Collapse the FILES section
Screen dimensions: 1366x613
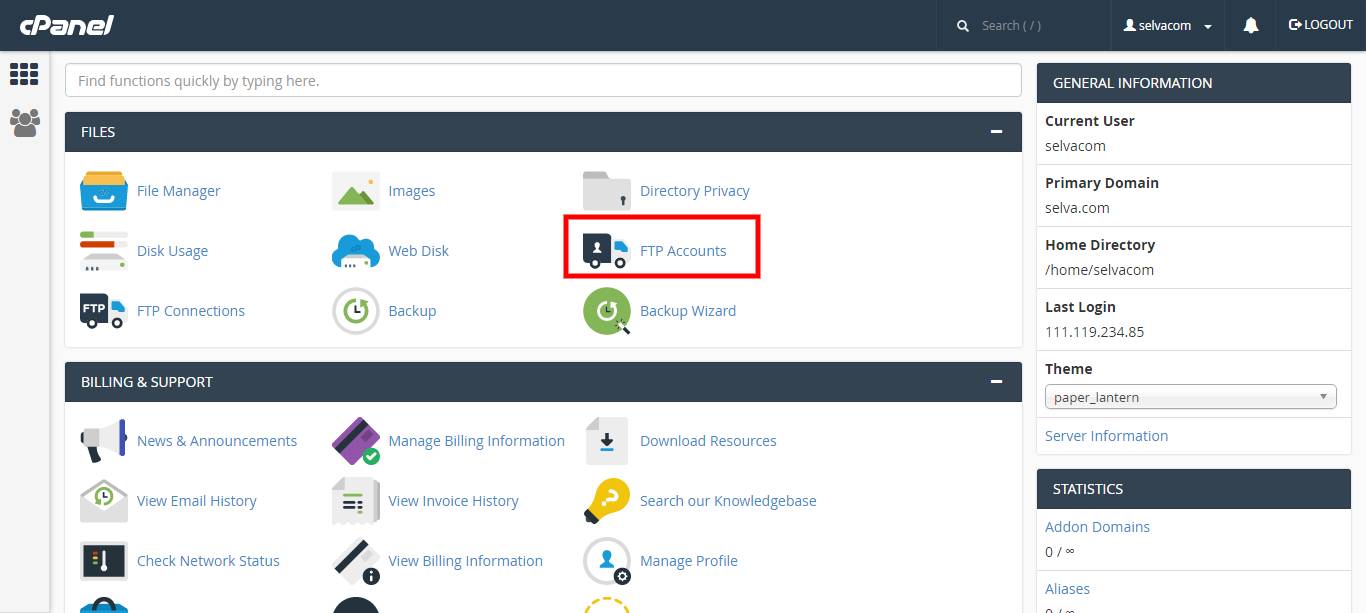996,132
